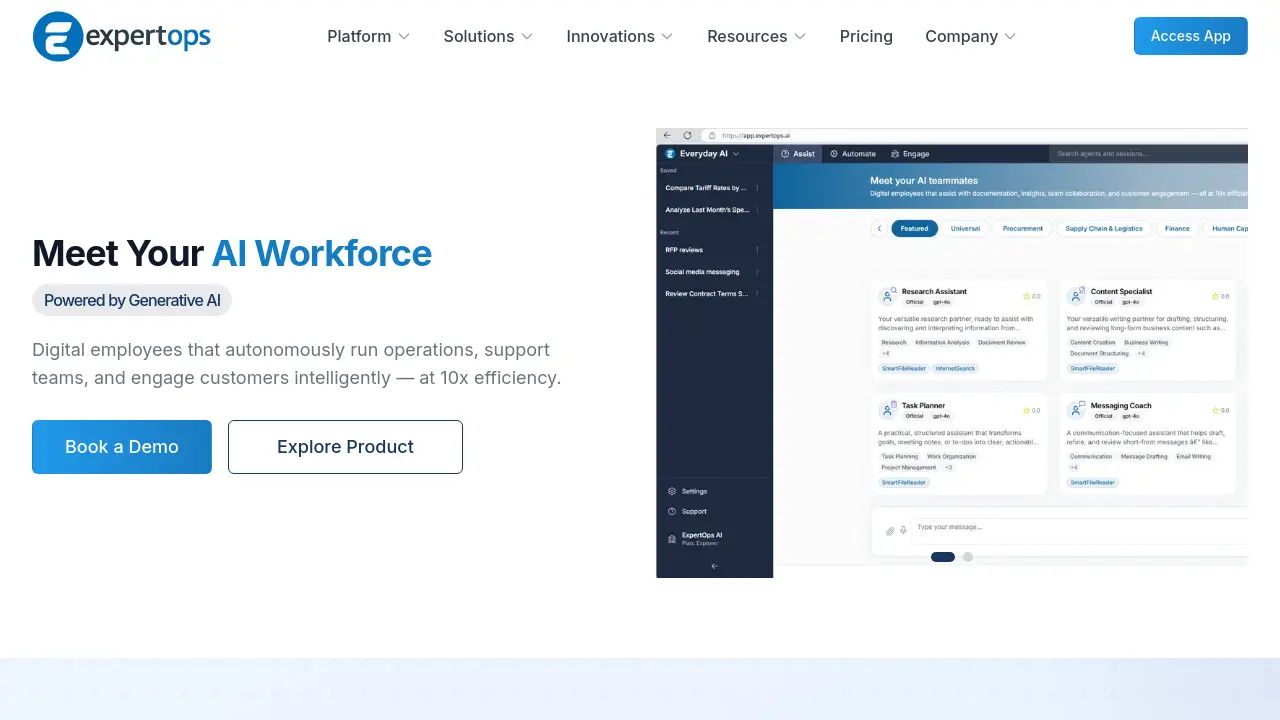Click the Task Planner agent icon
The image size is (1280, 720).
pyautogui.click(x=887, y=410)
